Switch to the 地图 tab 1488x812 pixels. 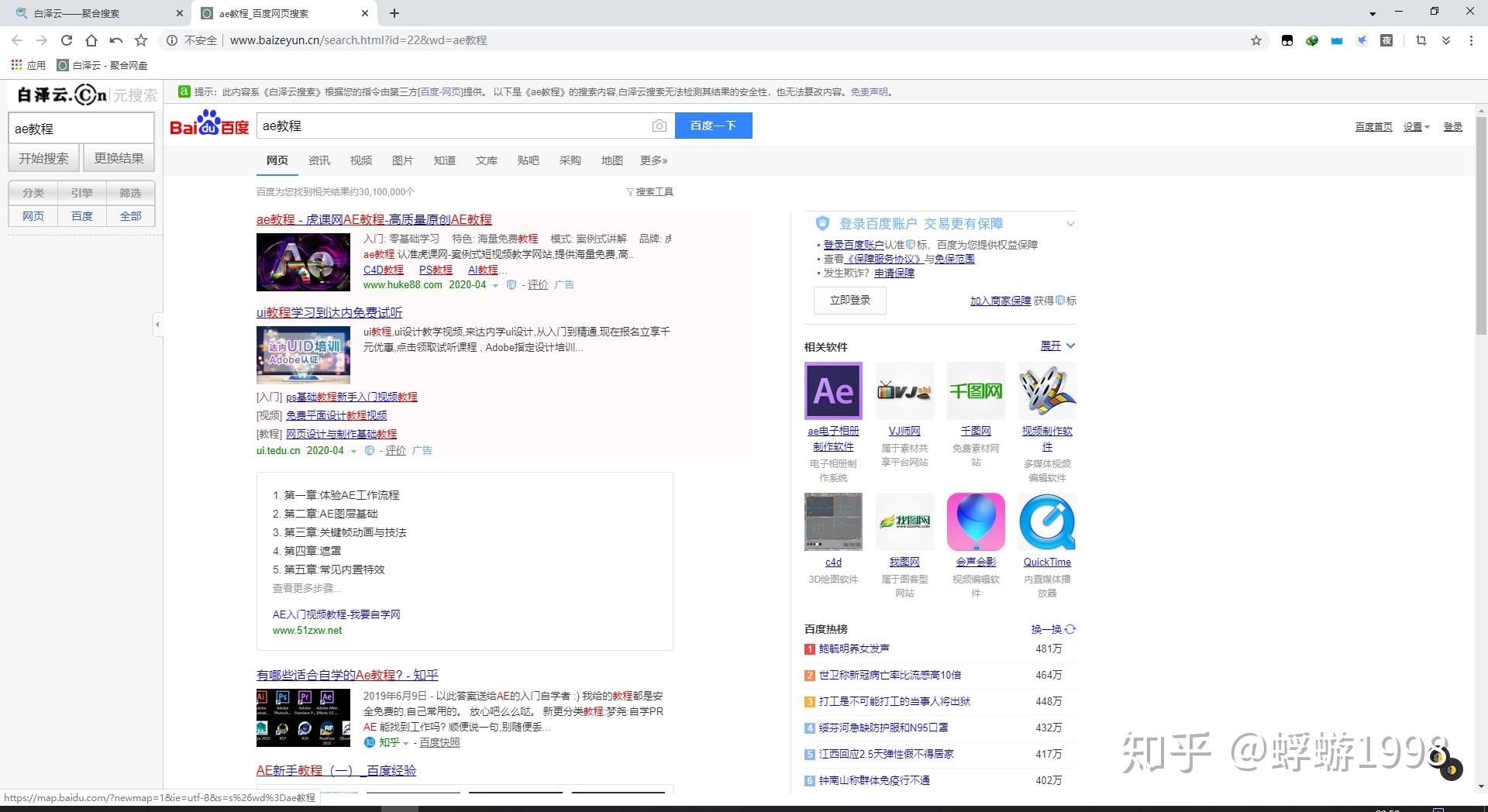click(x=611, y=160)
